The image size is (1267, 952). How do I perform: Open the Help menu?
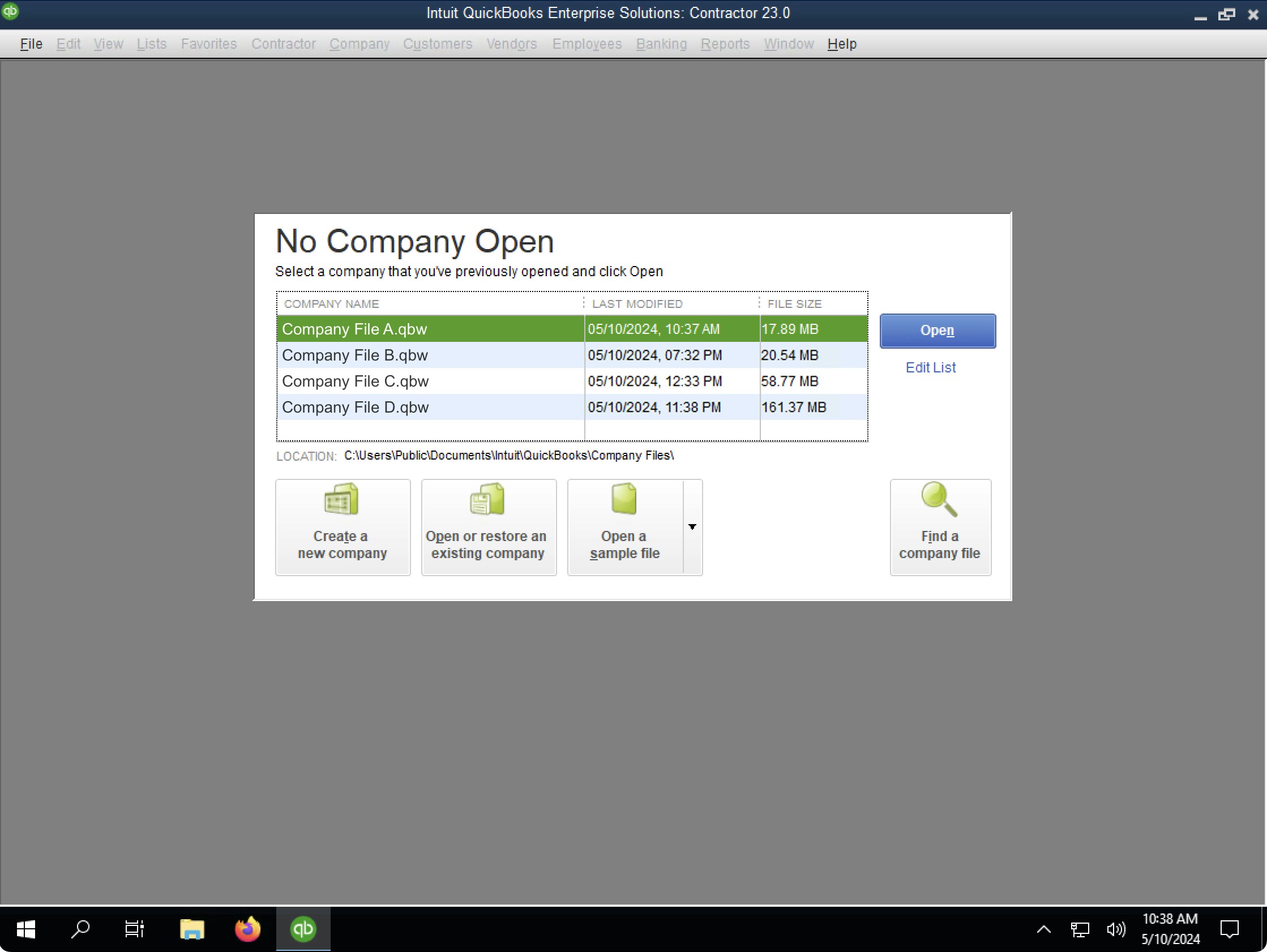(x=841, y=44)
